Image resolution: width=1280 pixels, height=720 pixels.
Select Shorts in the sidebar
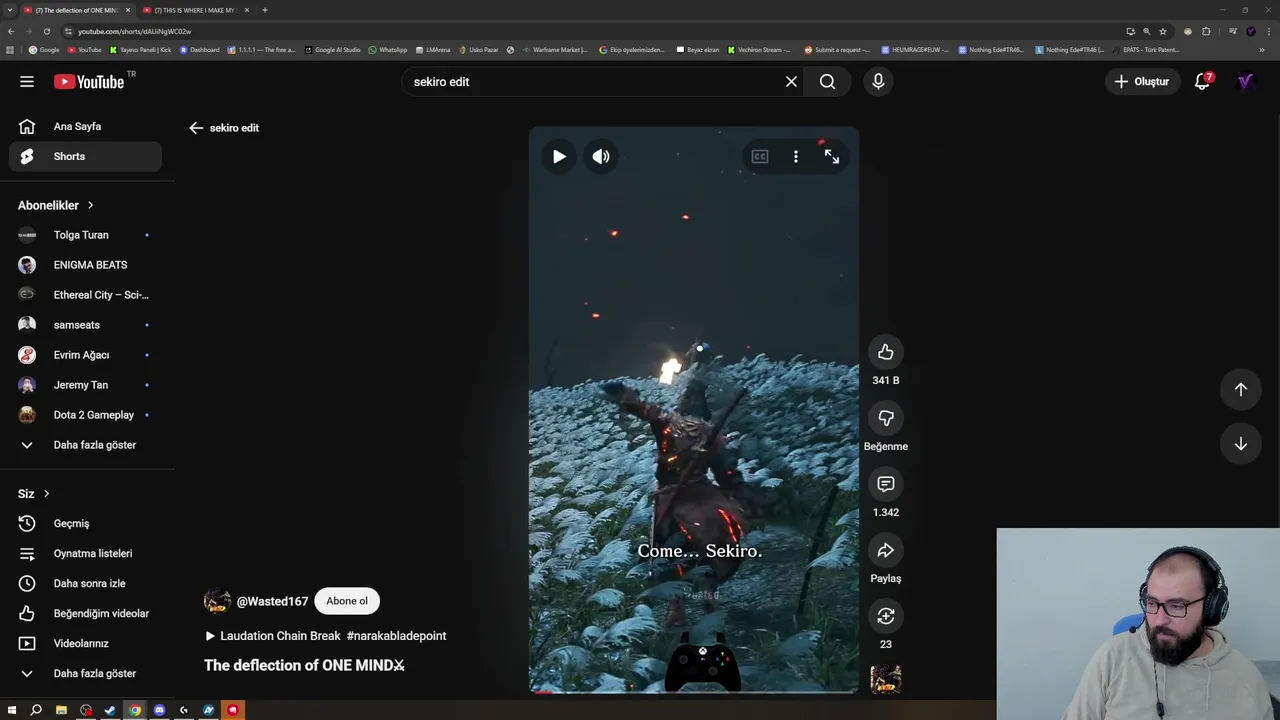[85, 157]
